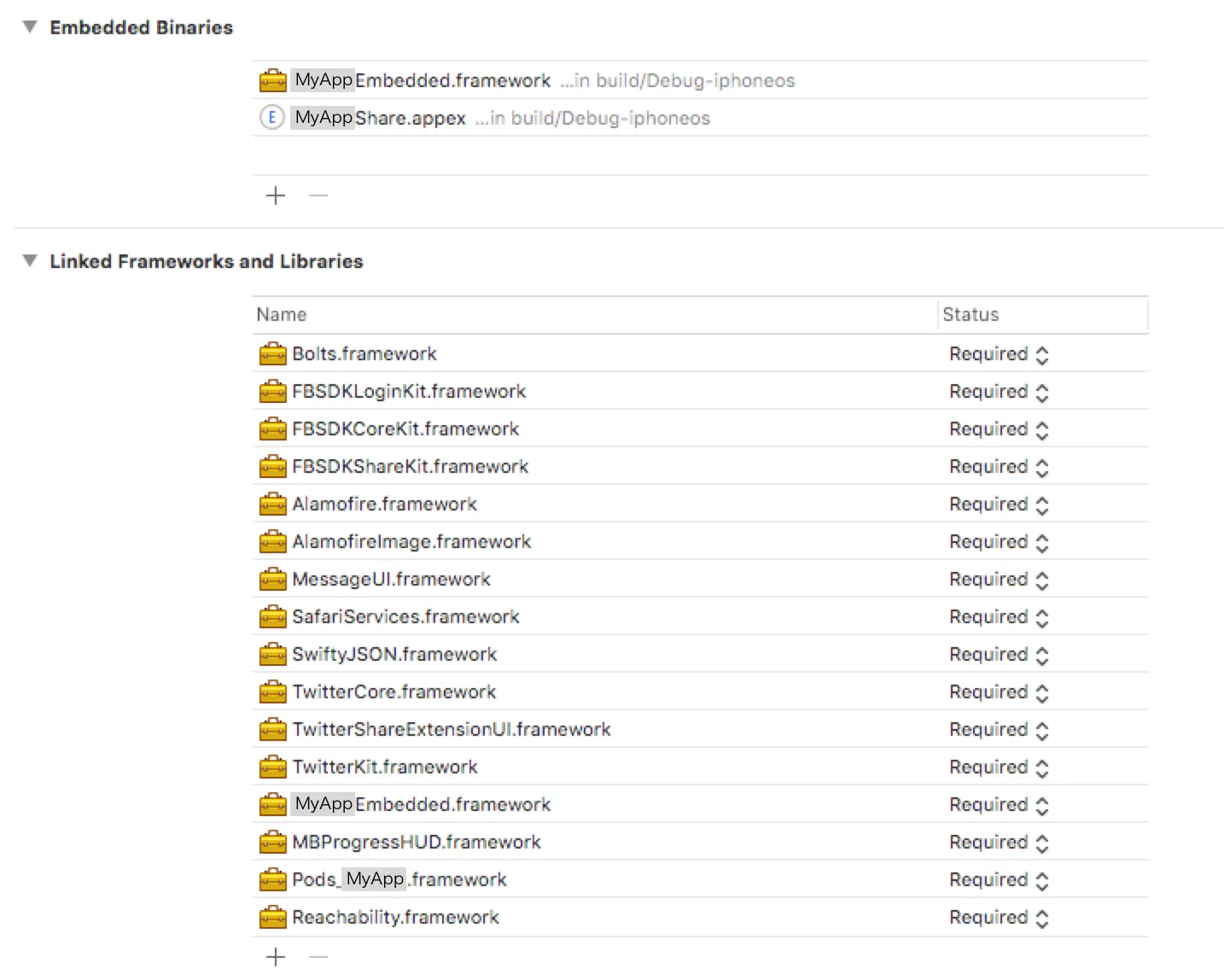Open the status dropdown for SafariServices.framework
The height and width of the screenshot is (980, 1224).
coord(999,617)
